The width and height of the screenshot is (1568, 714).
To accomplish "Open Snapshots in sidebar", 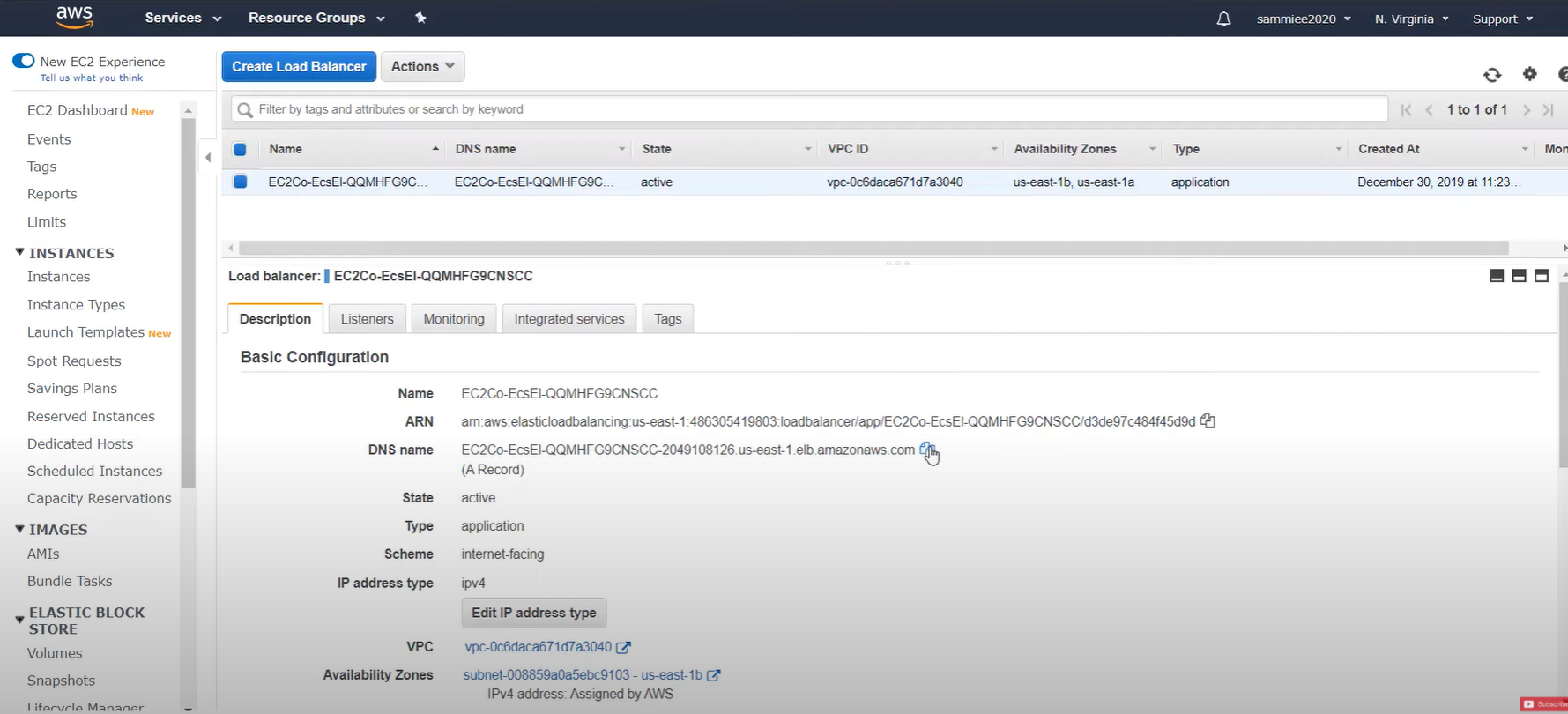I will tap(61, 681).
